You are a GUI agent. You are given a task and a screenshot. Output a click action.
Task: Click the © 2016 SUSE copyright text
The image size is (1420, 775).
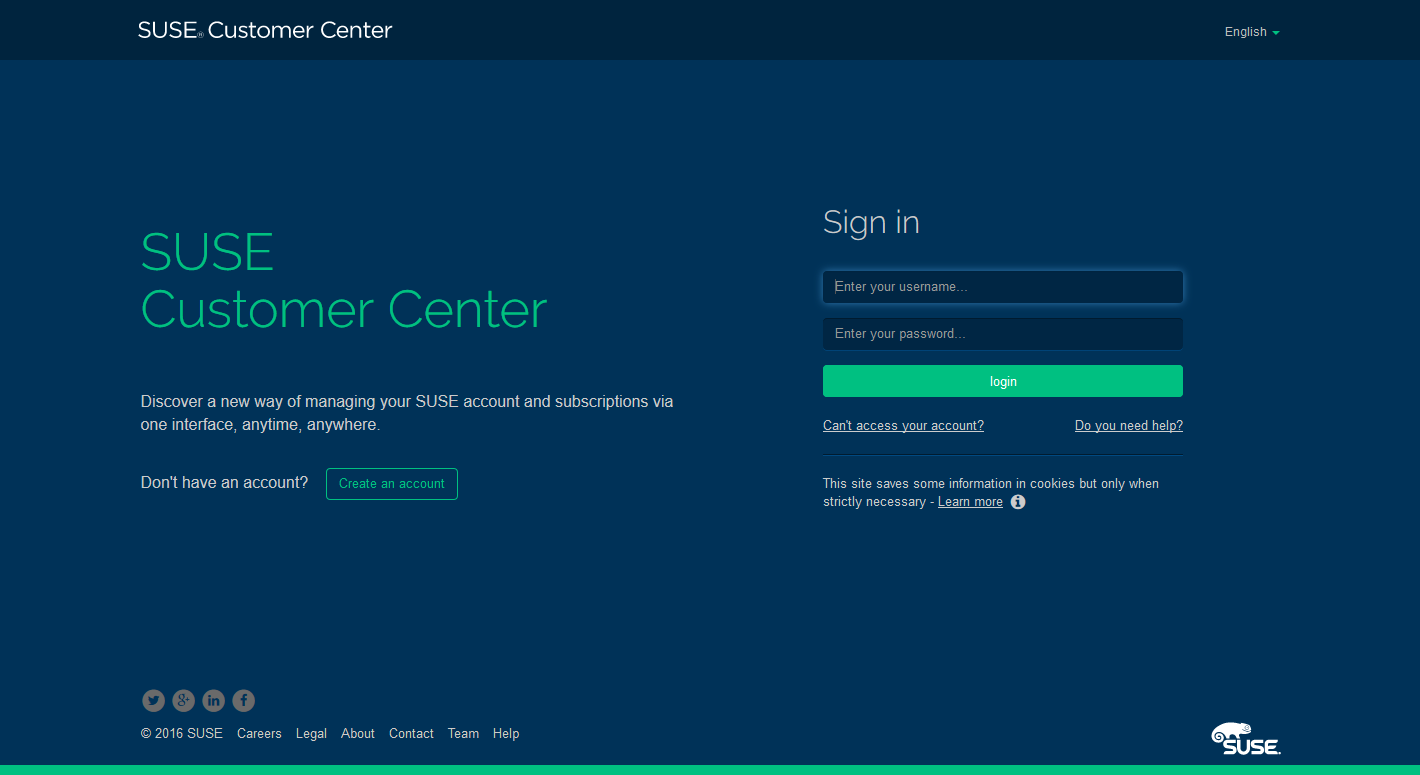pyautogui.click(x=182, y=734)
